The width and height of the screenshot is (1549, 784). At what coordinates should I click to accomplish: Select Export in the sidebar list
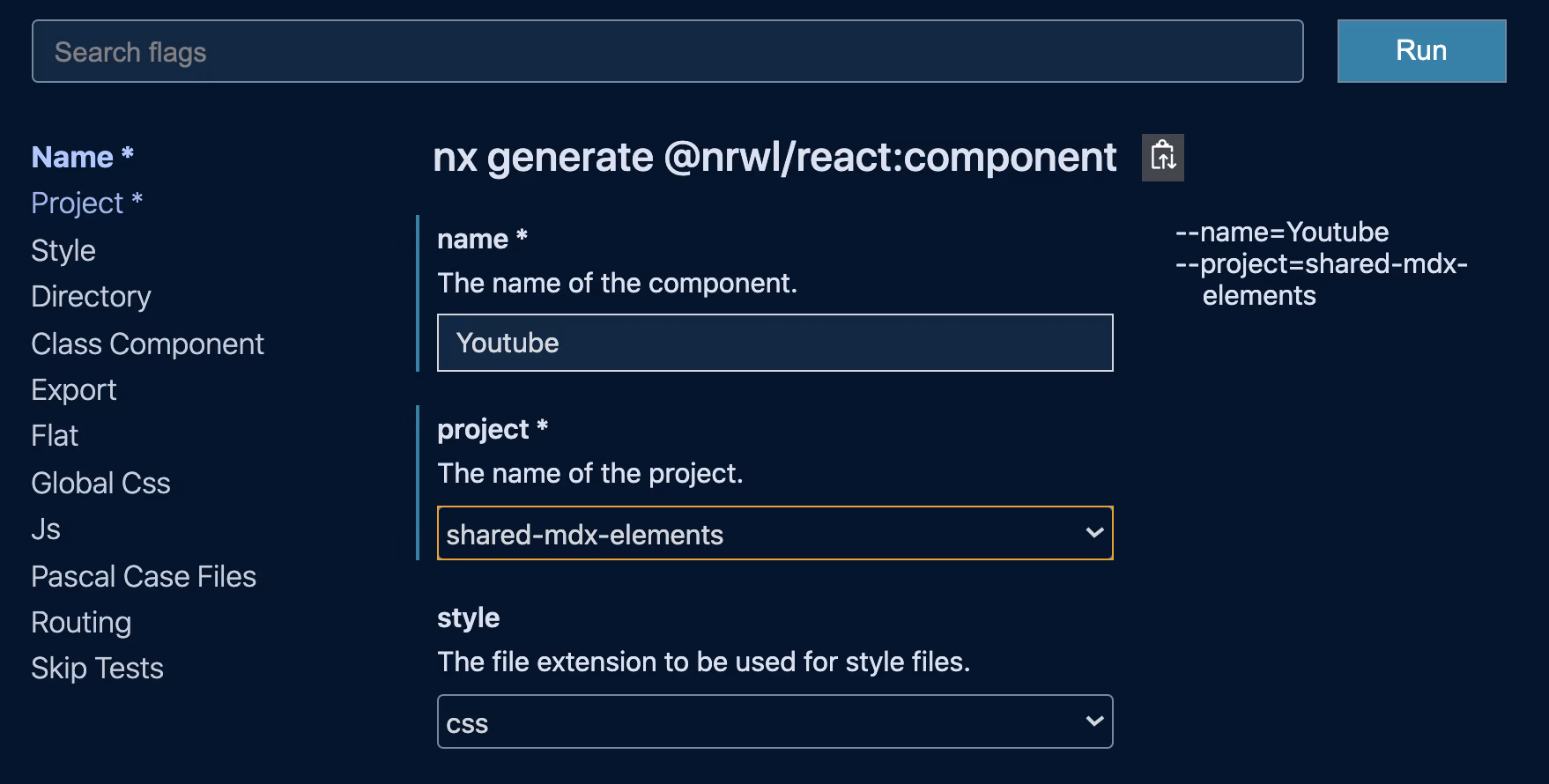[x=74, y=389]
